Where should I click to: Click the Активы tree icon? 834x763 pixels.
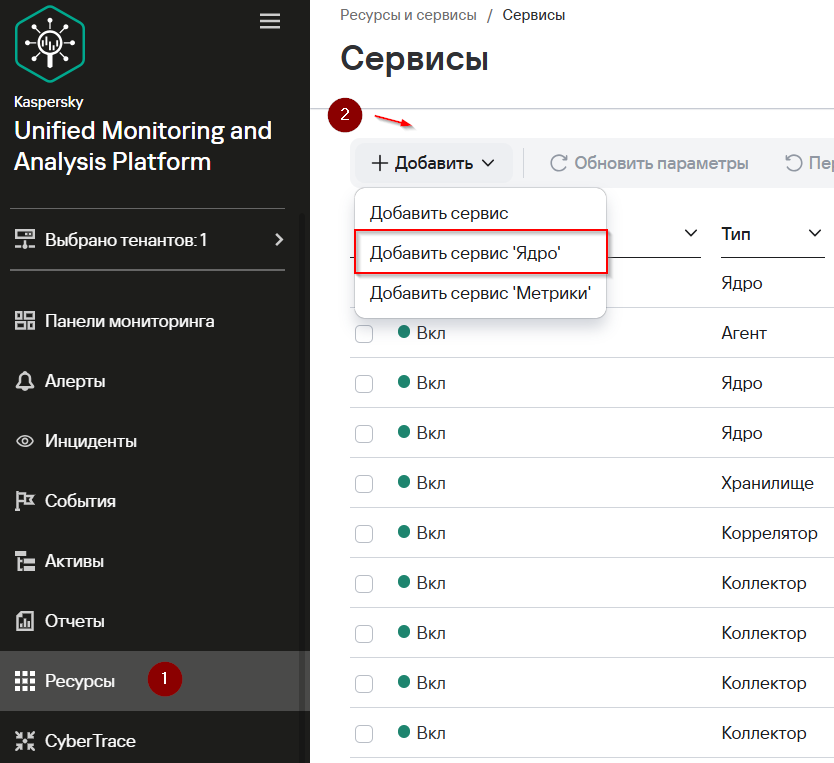tap(24, 561)
